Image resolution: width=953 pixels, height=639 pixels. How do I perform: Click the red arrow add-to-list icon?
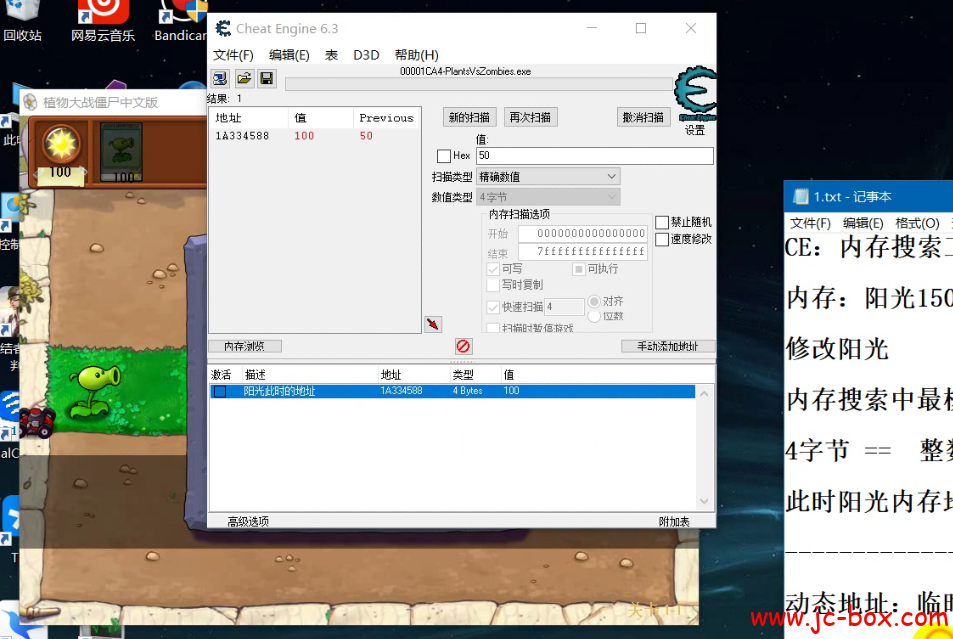(432, 324)
